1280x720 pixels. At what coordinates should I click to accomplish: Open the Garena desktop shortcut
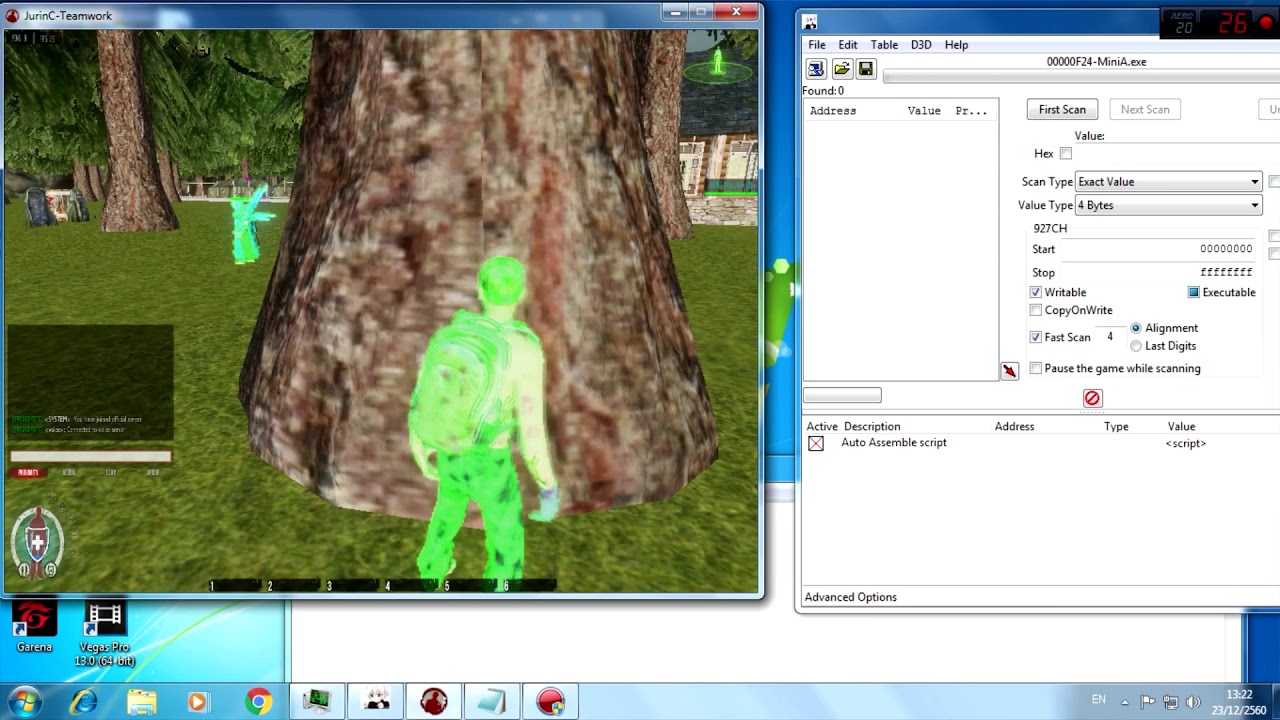click(x=34, y=627)
